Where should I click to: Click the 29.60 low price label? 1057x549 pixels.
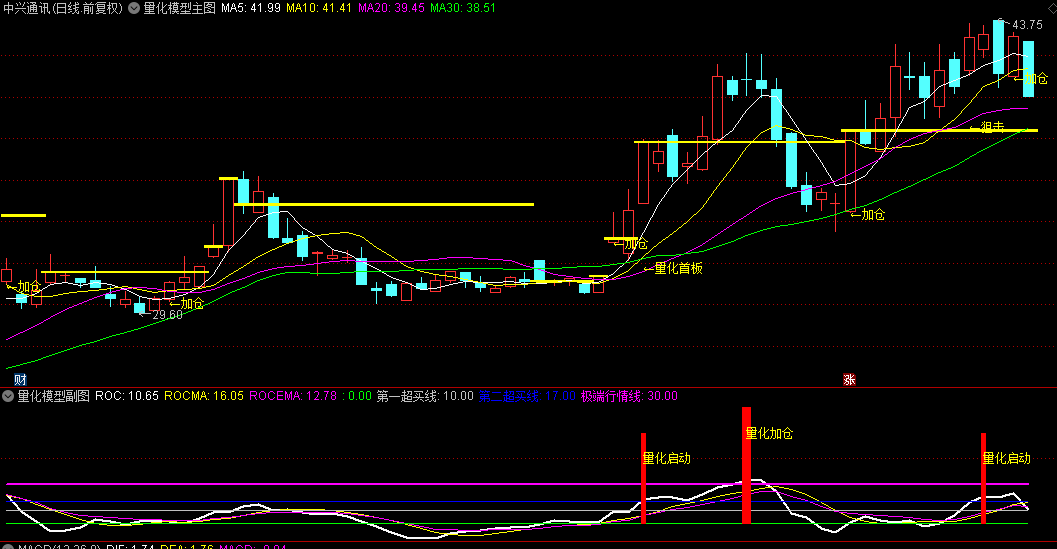pos(167,315)
